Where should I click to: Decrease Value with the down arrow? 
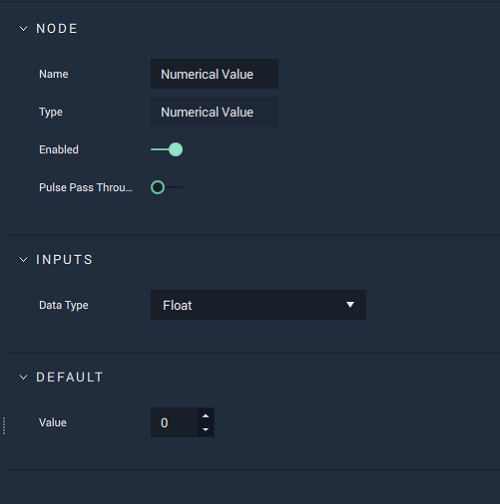click(206, 430)
